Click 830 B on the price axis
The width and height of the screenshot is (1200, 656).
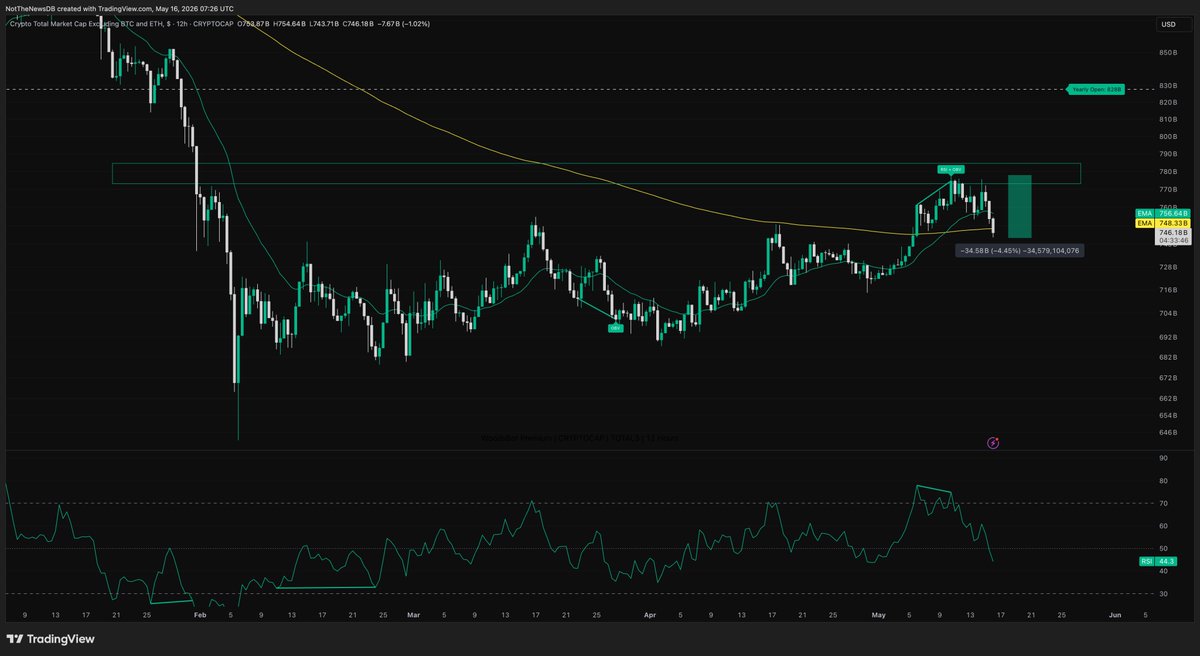click(1168, 86)
